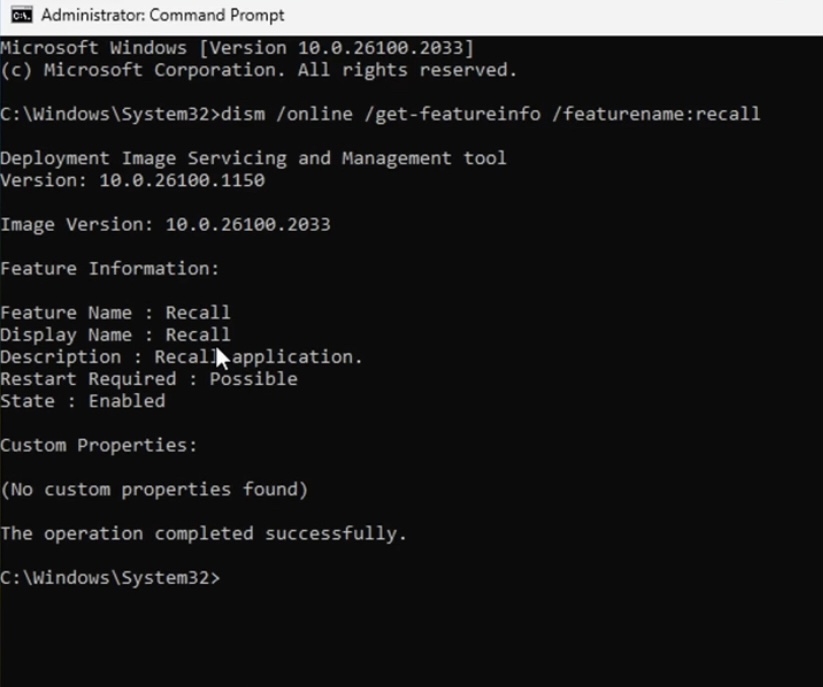Click the Microsoft Corporation copyright line
Viewport: 823px width, 687px height.
259,70
